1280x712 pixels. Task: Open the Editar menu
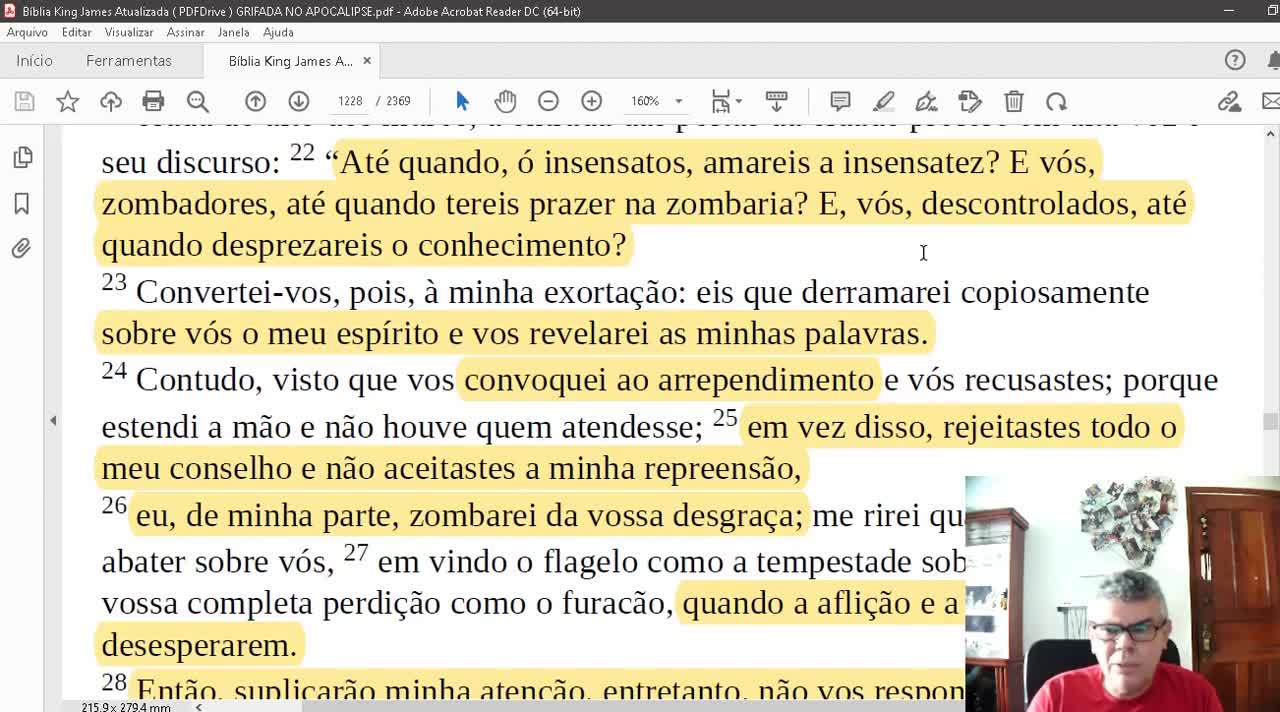click(x=76, y=32)
